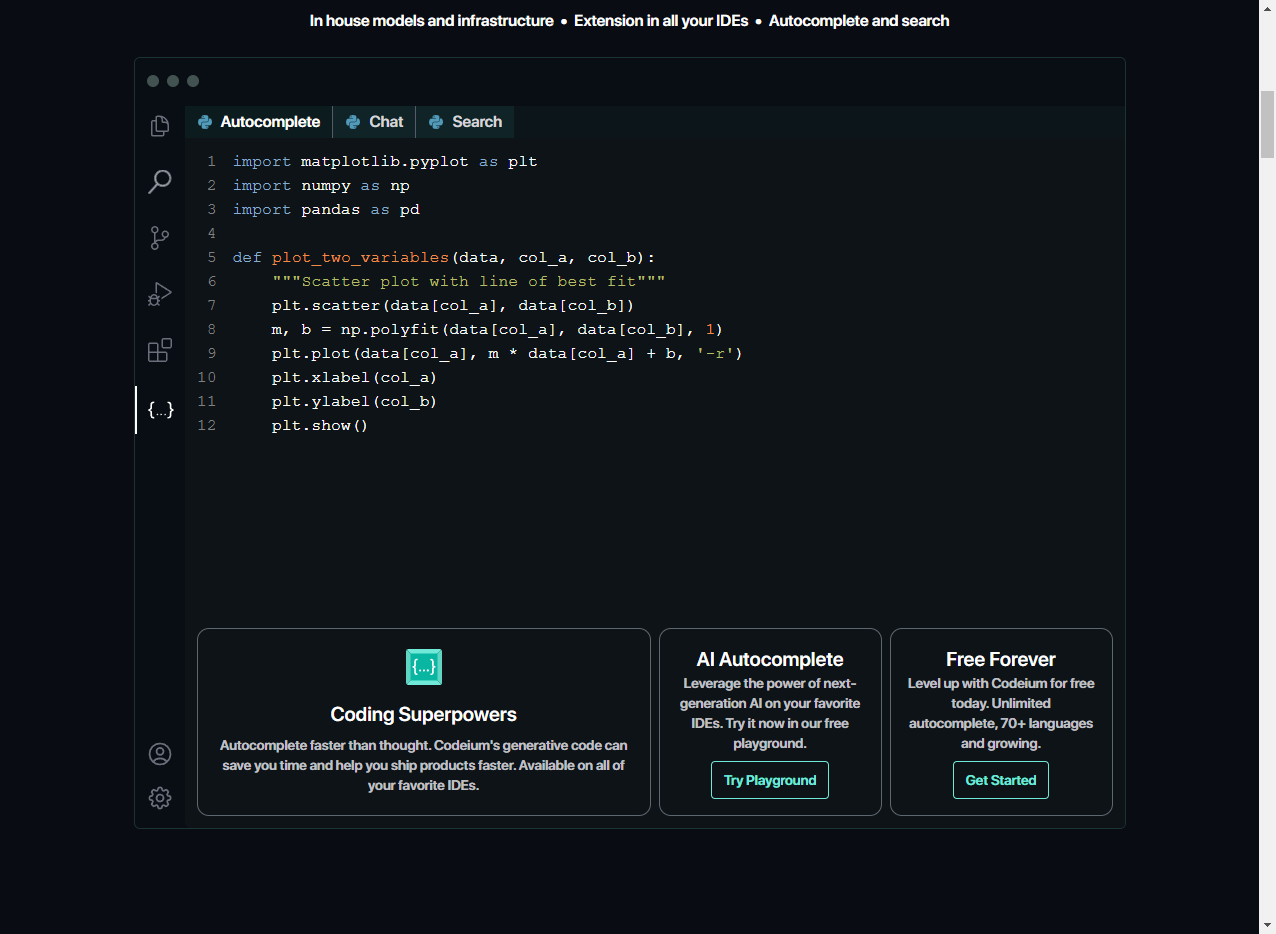
Task: Open the Explorer files icon in sidebar
Action: (x=160, y=126)
